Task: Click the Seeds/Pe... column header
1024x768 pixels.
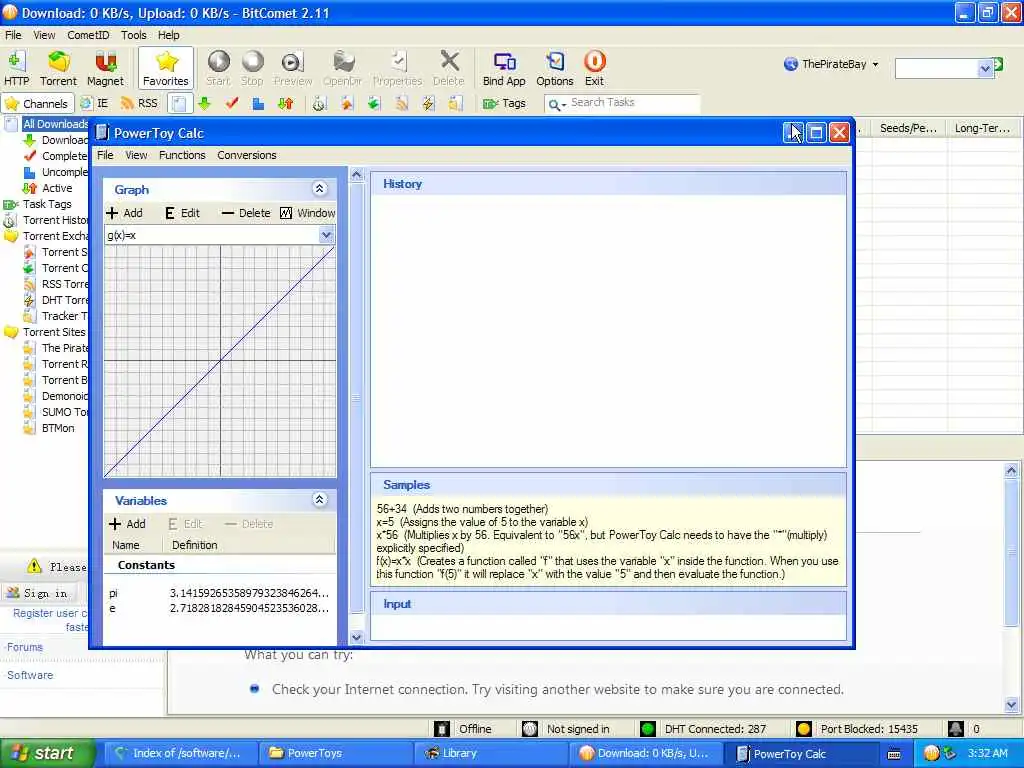Action: (x=908, y=129)
